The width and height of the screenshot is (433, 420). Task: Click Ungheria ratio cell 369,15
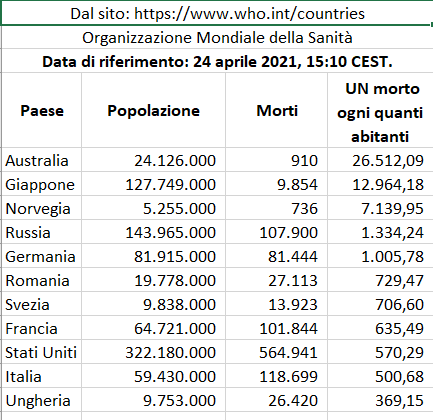(380, 400)
